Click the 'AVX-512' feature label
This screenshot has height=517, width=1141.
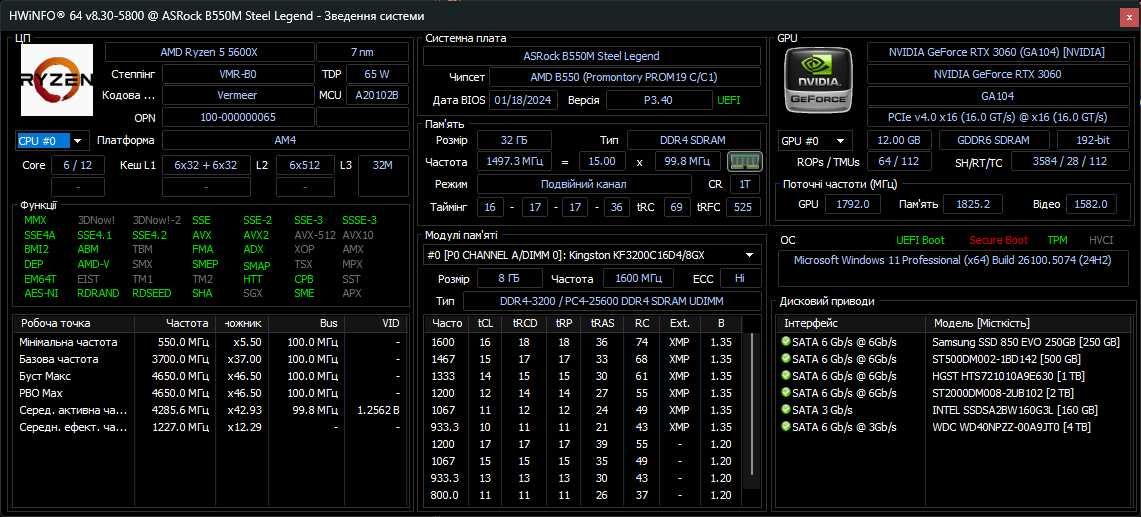pos(314,235)
